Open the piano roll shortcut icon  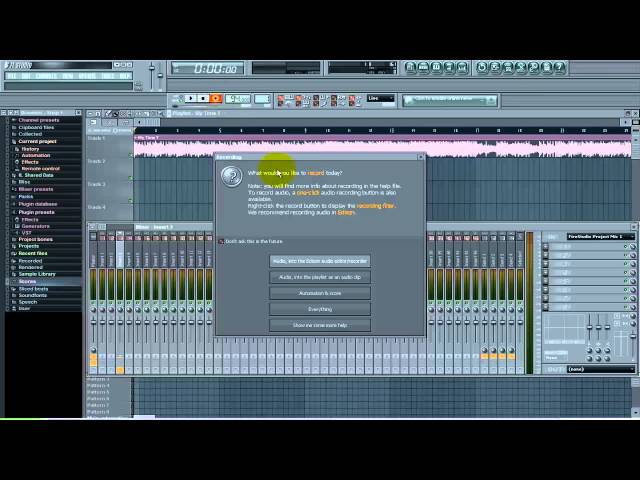[436, 67]
